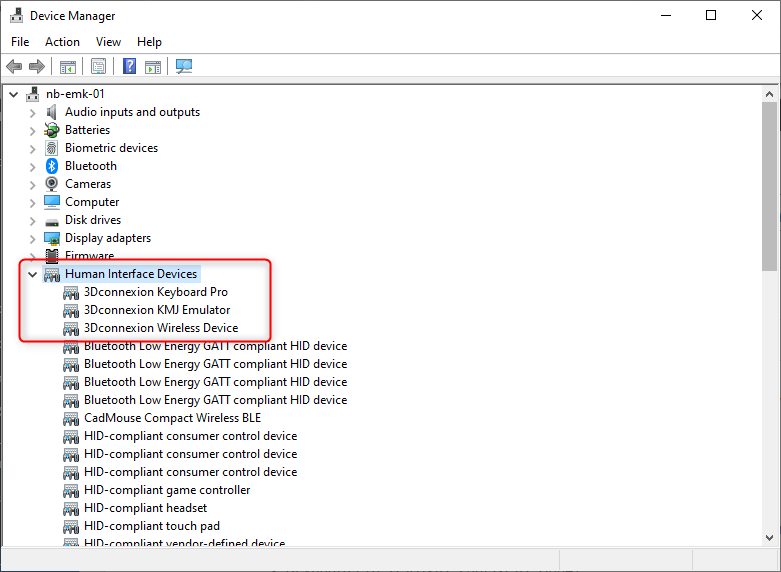Select the 3Dconnexion Keyboard Pro device

click(155, 292)
